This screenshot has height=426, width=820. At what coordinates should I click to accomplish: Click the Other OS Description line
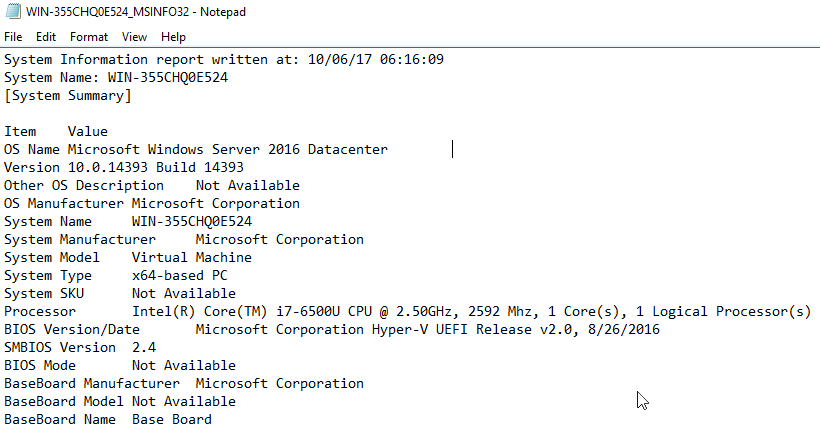tap(151, 185)
